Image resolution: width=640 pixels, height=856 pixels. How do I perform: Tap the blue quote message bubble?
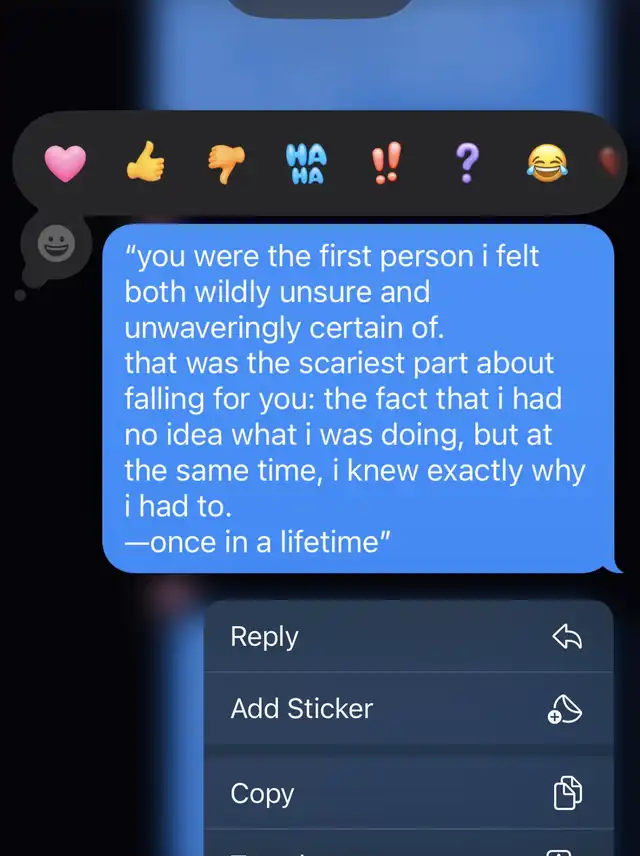pos(359,399)
